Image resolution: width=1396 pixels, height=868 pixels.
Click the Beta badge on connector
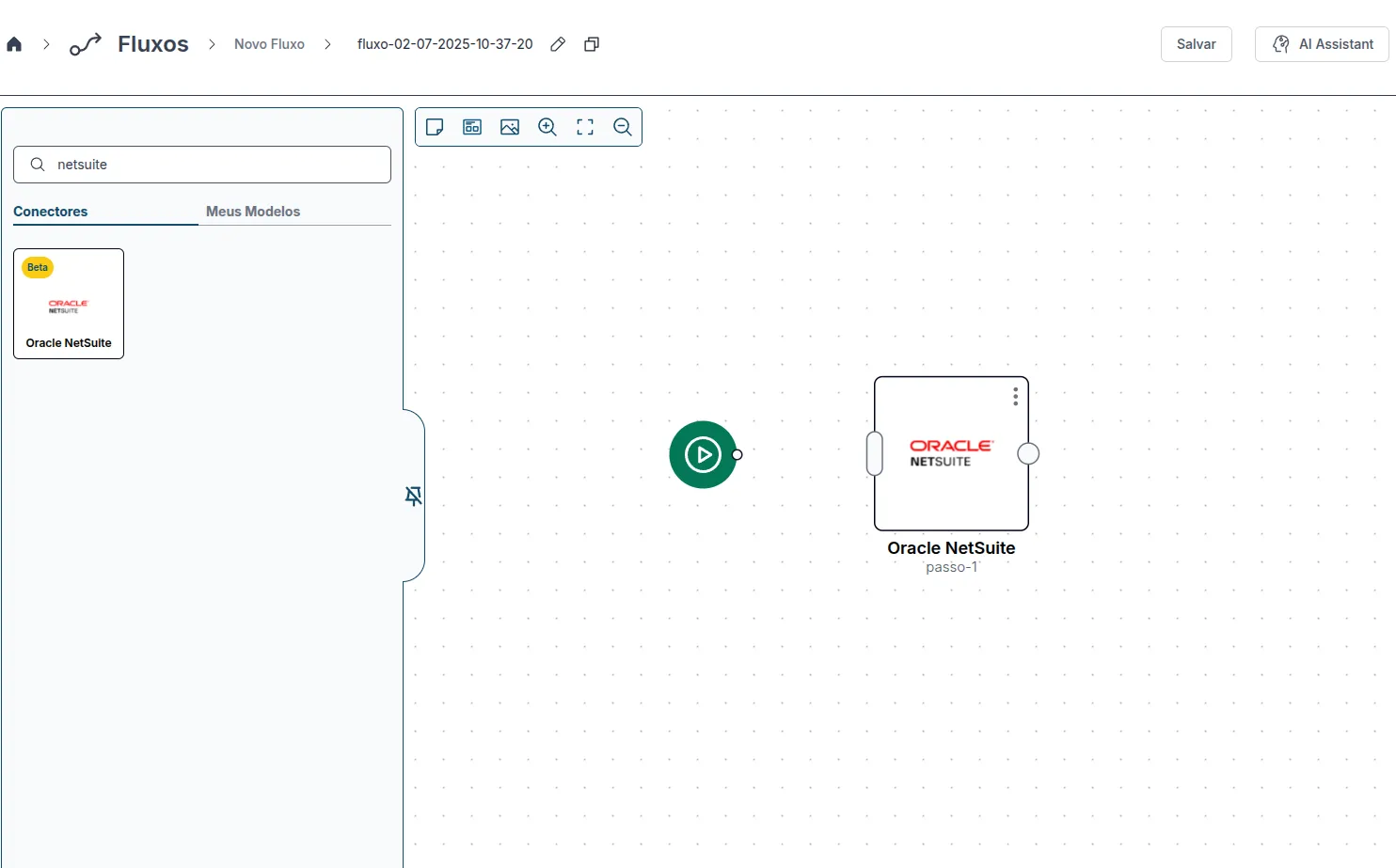pyautogui.click(x=38, y=267)
